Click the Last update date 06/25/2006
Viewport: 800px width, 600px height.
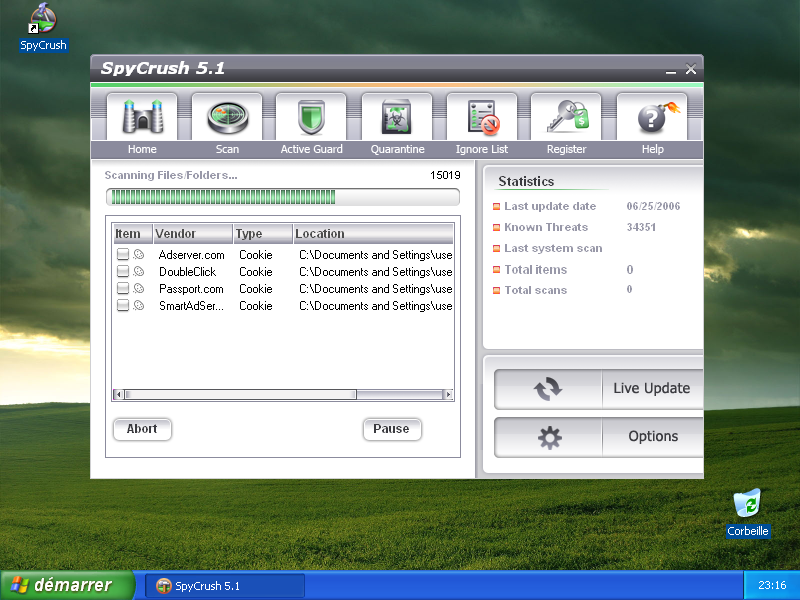point(653,206)
